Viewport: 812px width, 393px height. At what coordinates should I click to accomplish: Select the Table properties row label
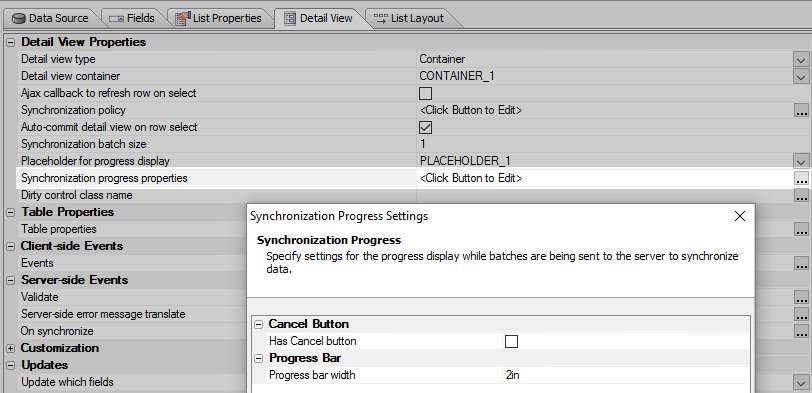pyautogui.click(x=59, y=229)
